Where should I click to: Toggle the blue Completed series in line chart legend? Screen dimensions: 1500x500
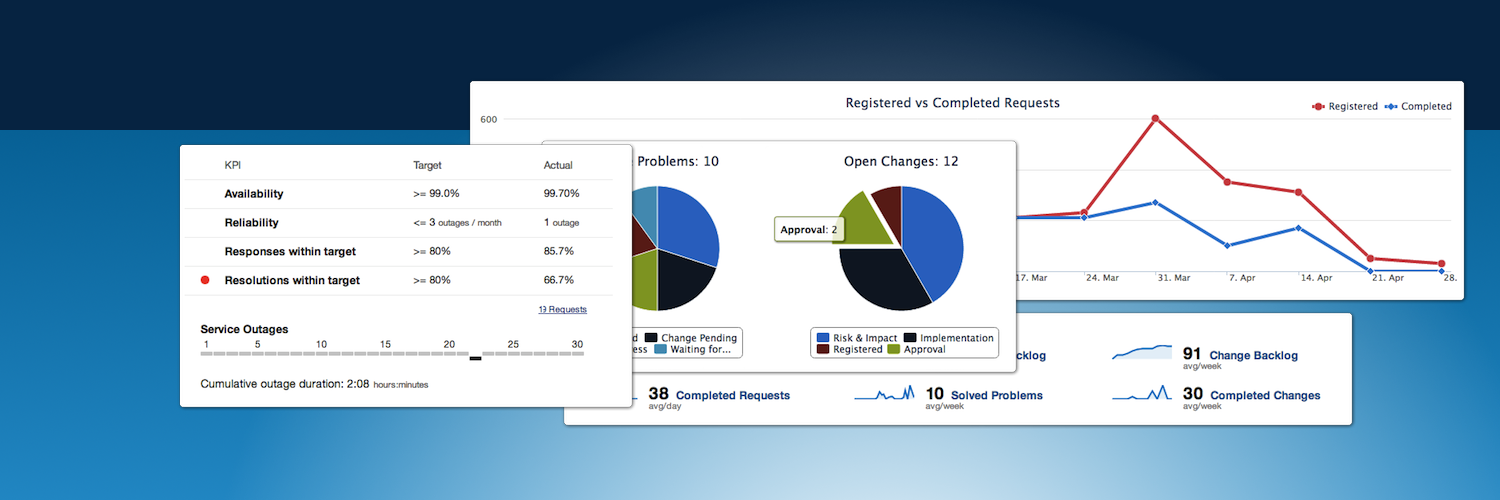pos(1418,106)
